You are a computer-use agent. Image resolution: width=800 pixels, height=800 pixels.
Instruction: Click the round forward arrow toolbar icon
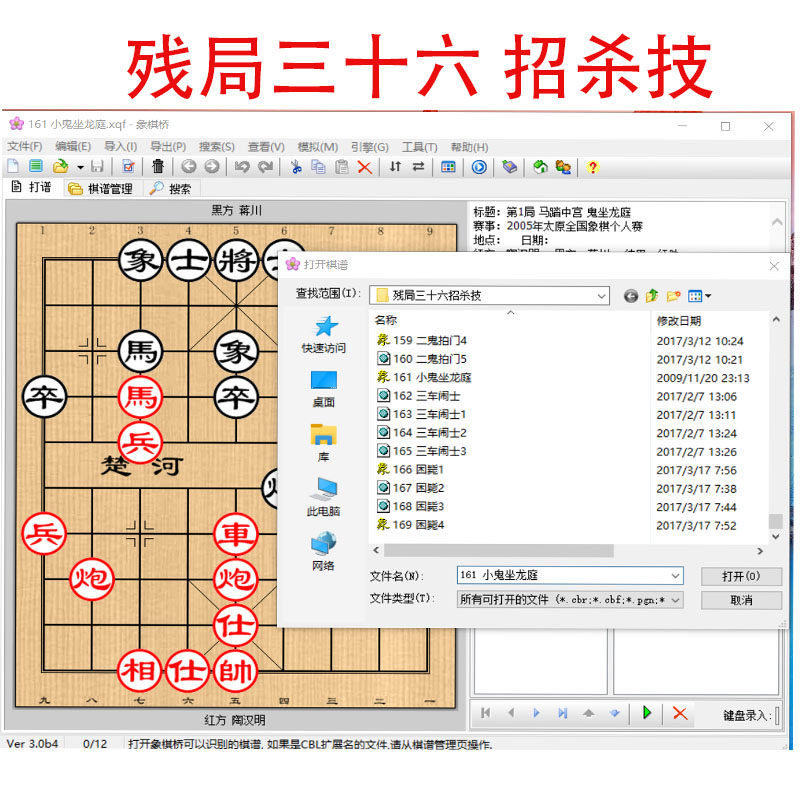click(x=212, y=166)
